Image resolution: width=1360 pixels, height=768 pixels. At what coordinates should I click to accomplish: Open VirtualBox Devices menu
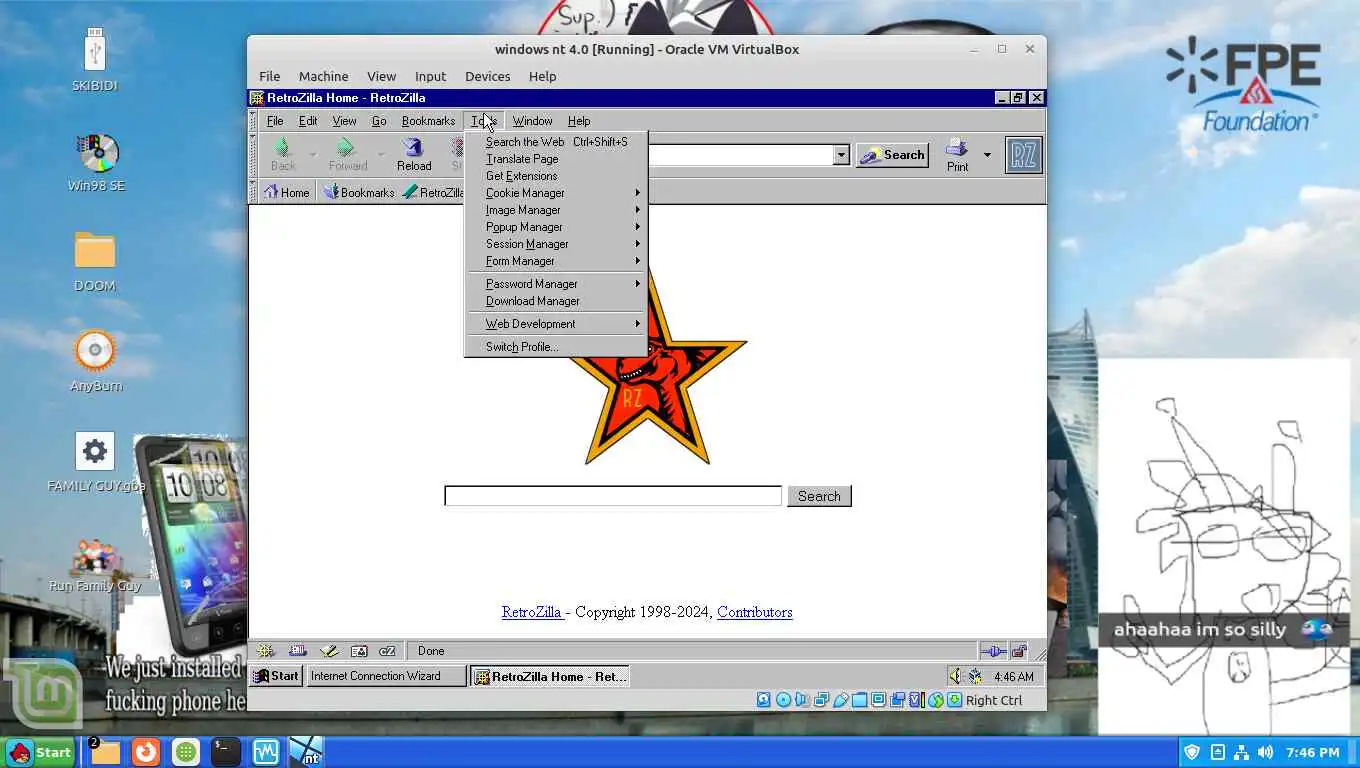(487, 76)
